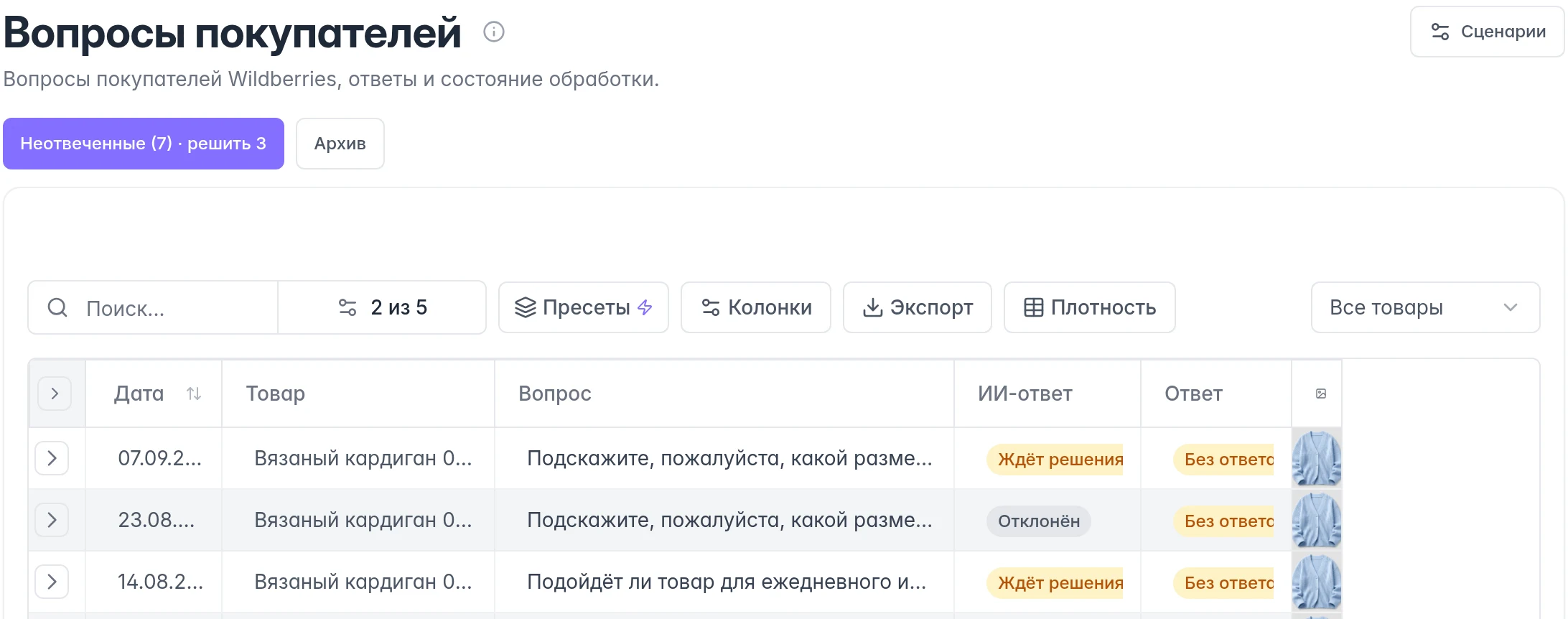Click Вязаный кардиган in the 23.08 row
This screenshot has height=619, width=1568.
coord(363,520)
